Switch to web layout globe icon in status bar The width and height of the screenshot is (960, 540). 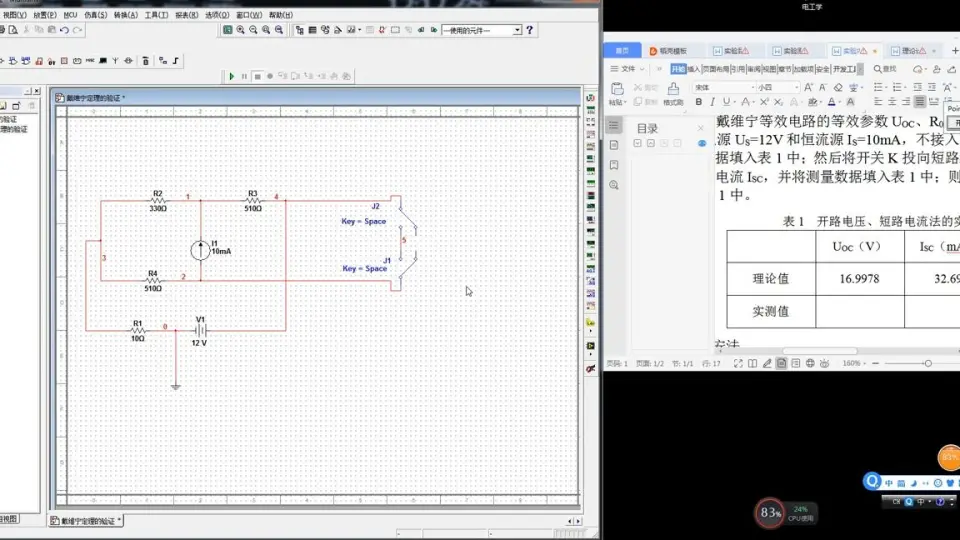[810, 364]
